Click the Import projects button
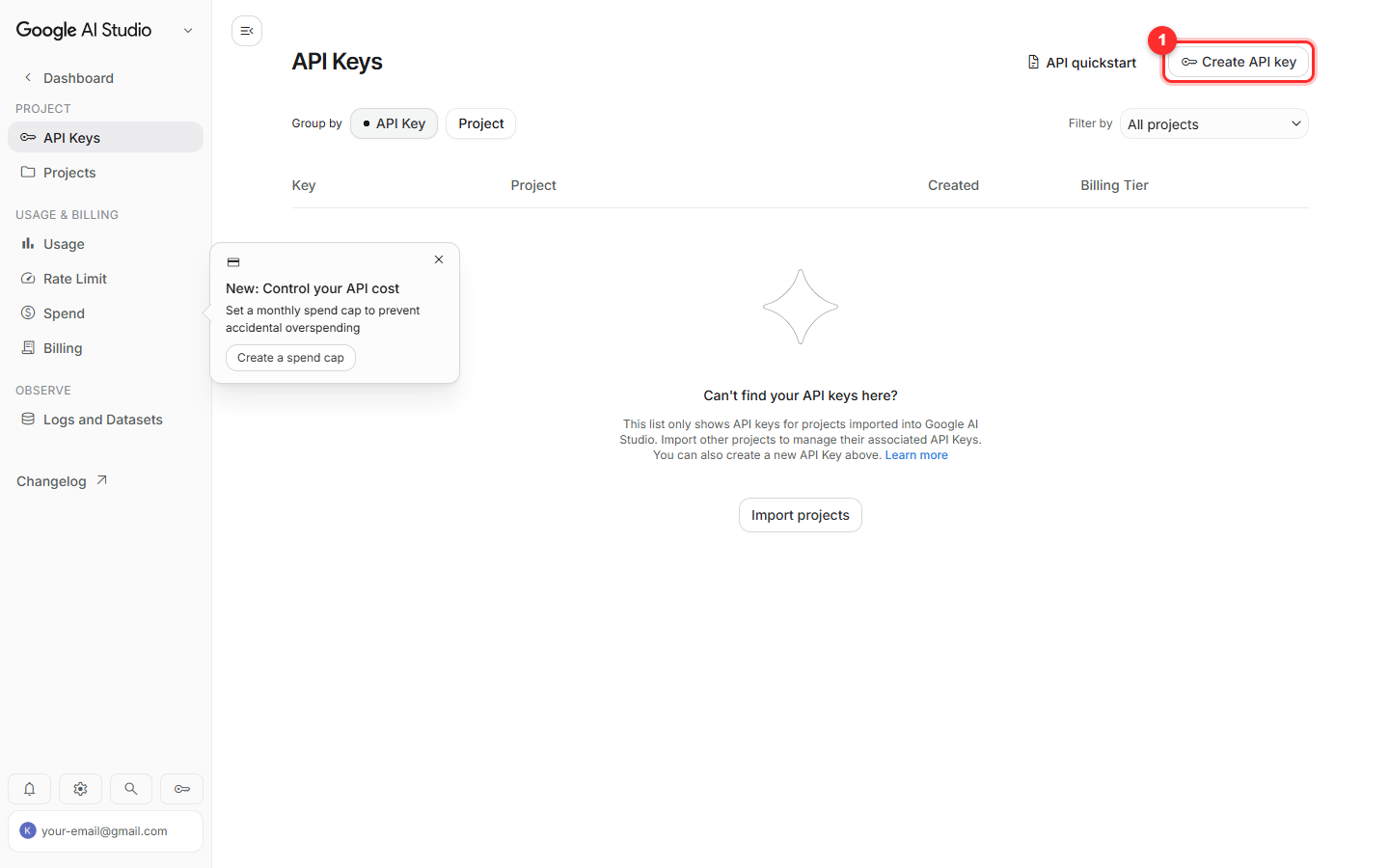 (801, 515)
